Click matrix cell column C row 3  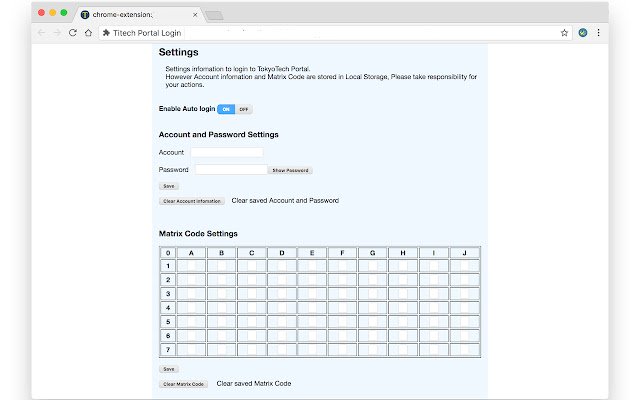pyautogui.click(x=252, y=294)
